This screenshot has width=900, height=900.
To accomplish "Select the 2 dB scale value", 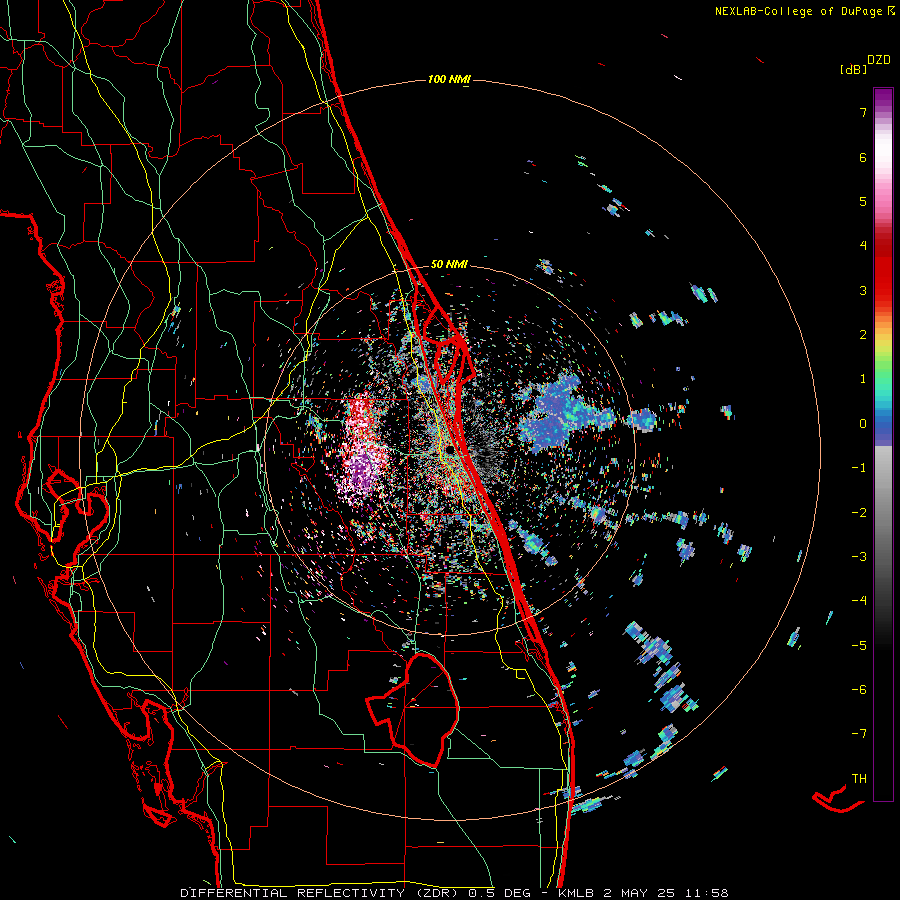I will click(x=863, y=335).
